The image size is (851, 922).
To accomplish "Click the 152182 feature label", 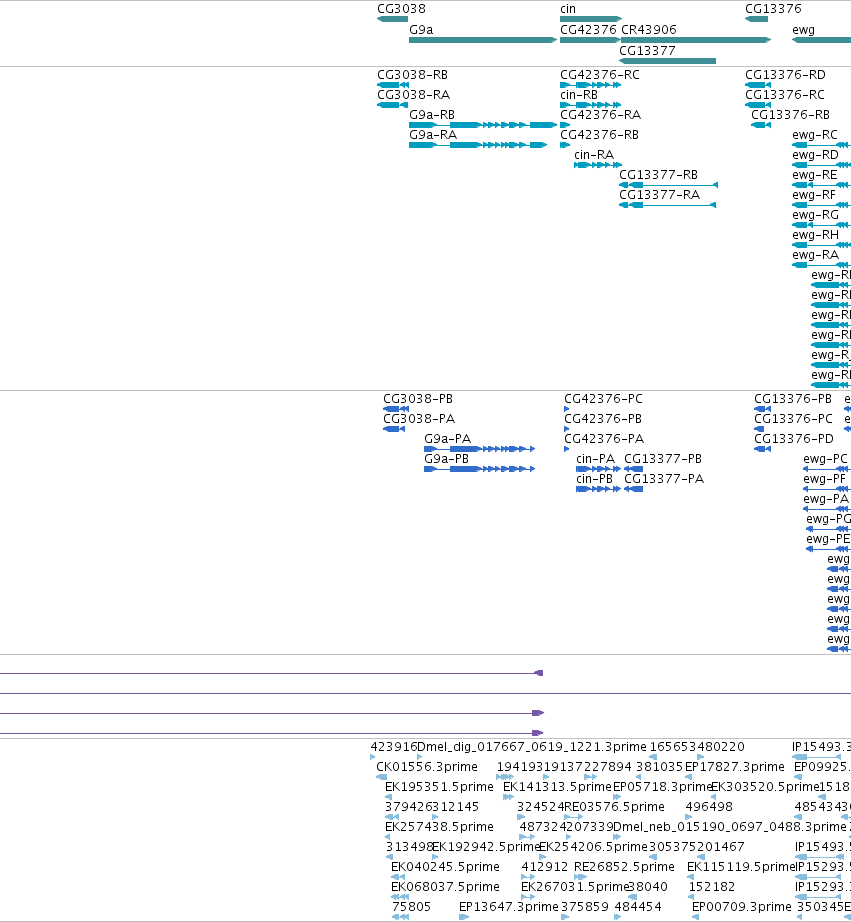I will 712,887.
